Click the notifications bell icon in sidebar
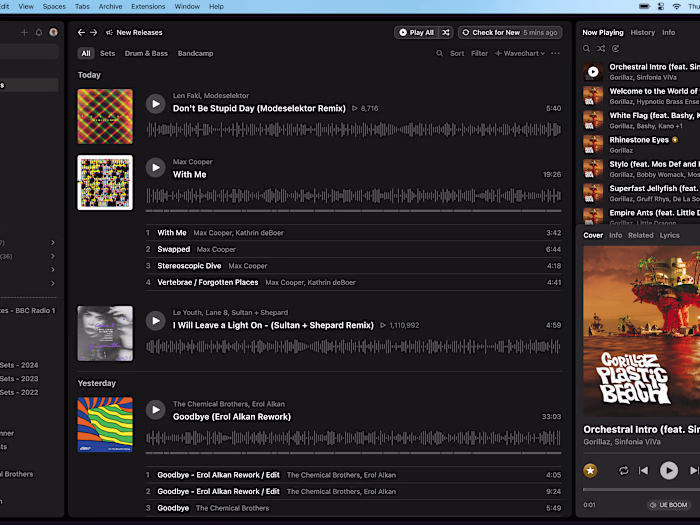Screen dimensions: 700x525 click(39, 32)
